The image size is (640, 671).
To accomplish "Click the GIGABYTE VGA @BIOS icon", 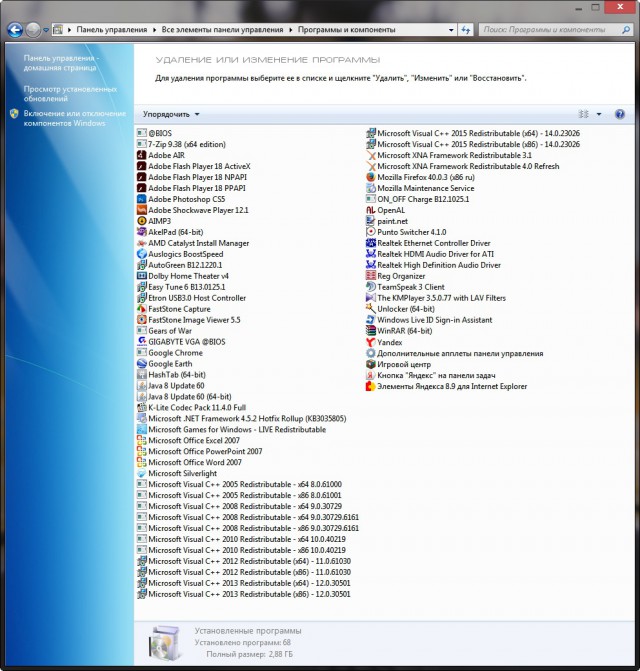I will (x=142, y=341).
